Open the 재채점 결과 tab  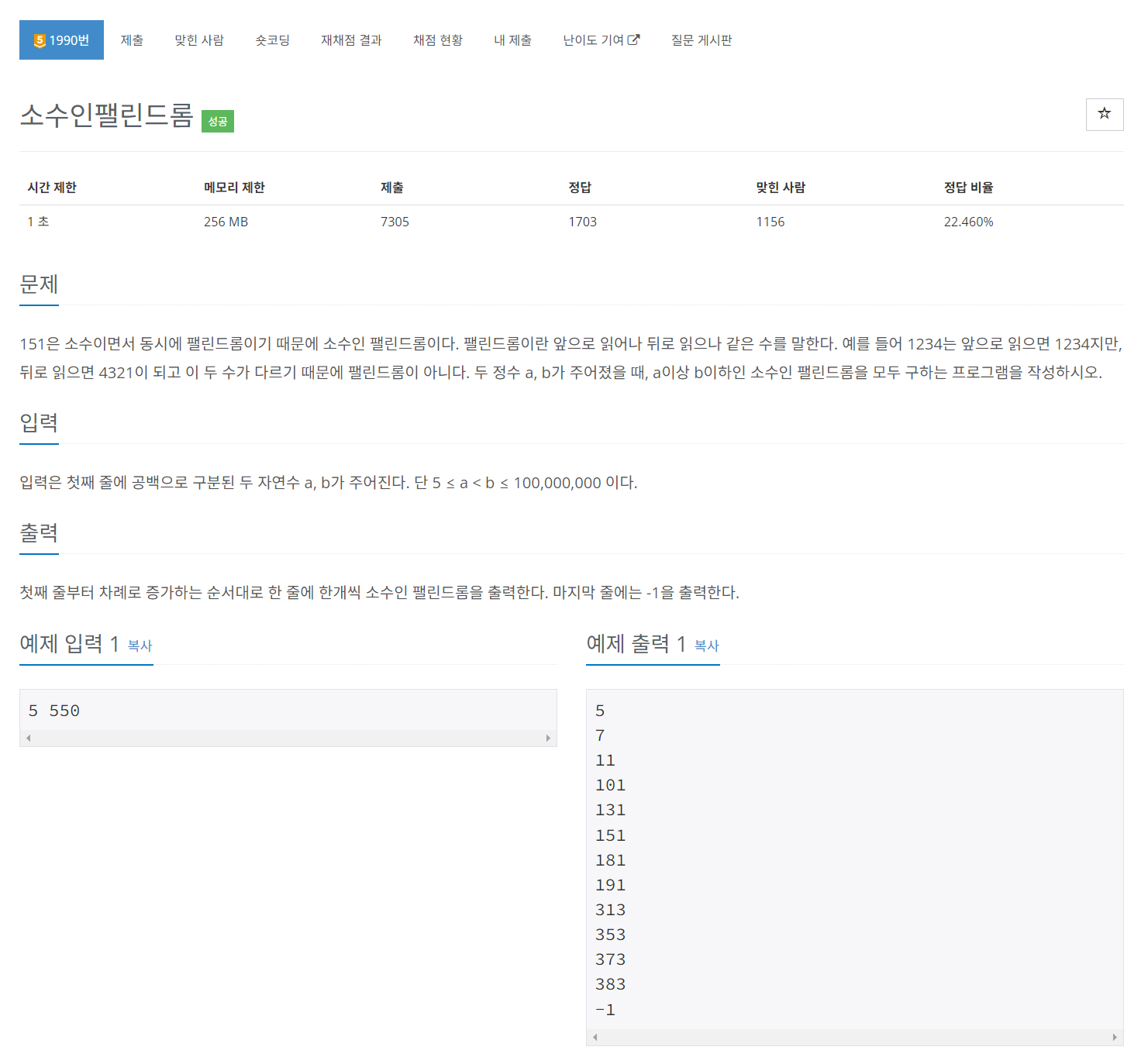(350, 40)
